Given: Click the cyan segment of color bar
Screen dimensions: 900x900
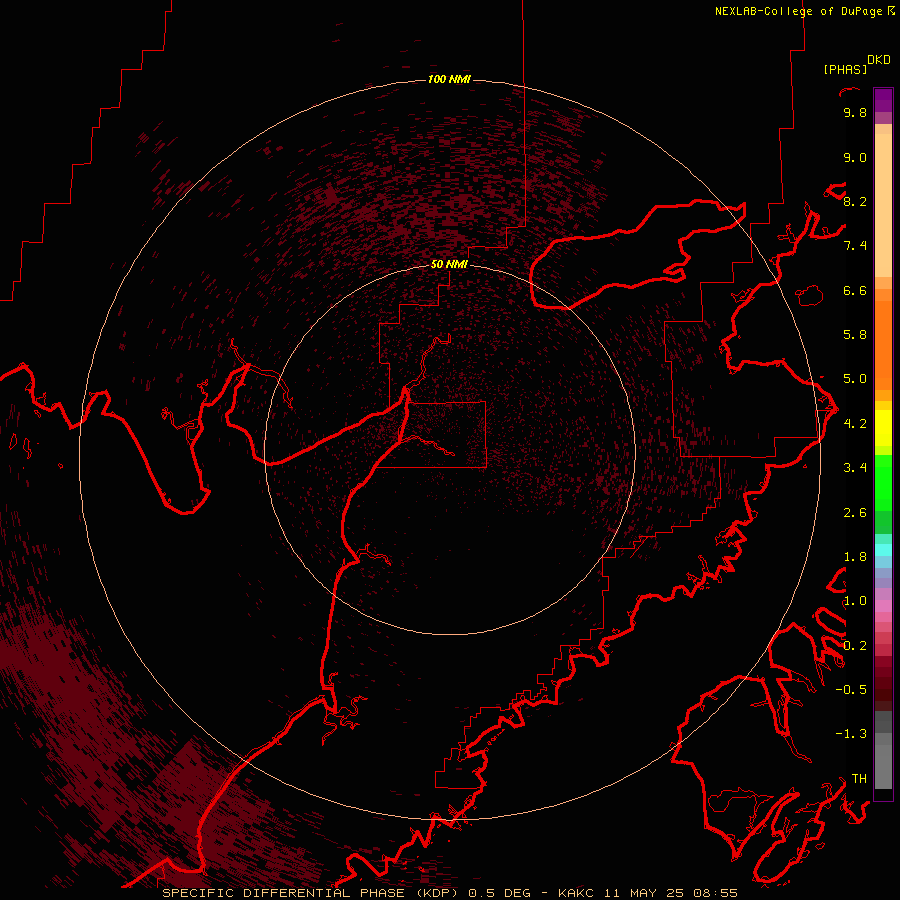Looking at the screenshot, I should (x=883, y=550).
